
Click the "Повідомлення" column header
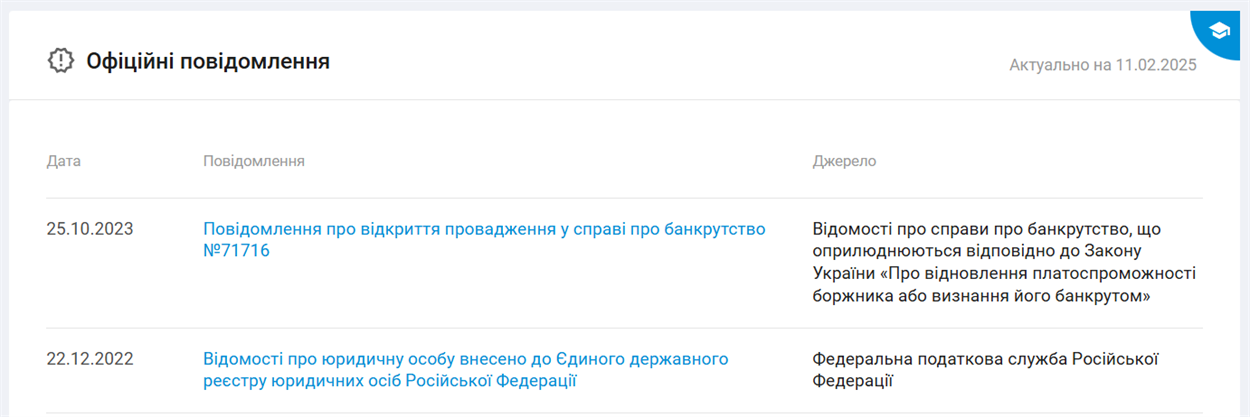click(254, 161)
